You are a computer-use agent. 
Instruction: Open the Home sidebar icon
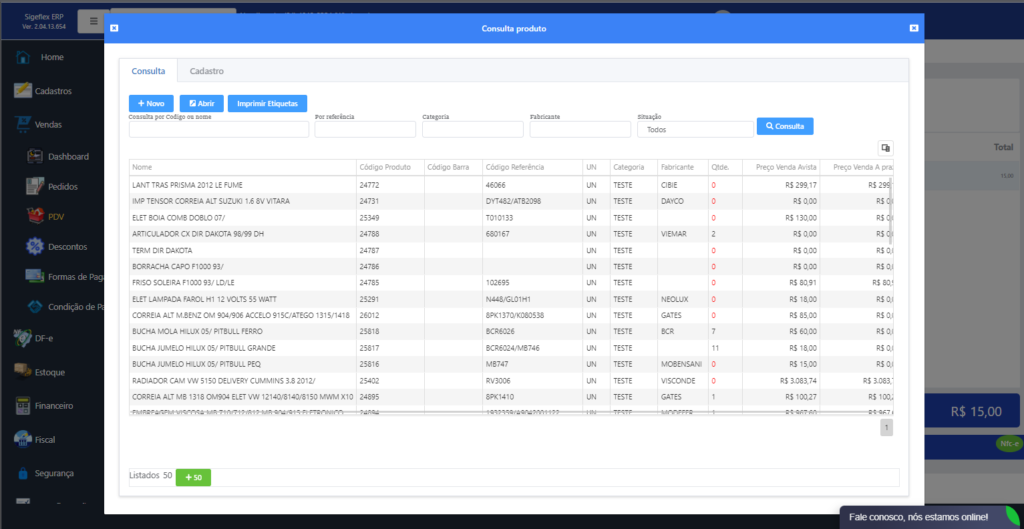tap(22, 57)
